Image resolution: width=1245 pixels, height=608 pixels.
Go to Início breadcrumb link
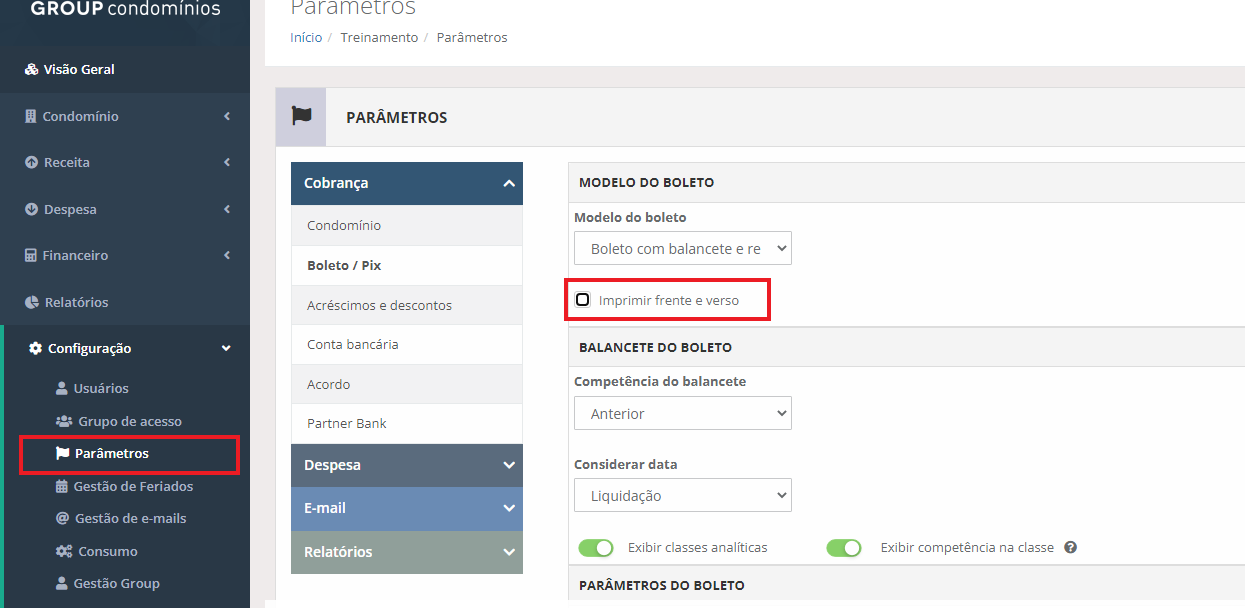pos(306,37)
